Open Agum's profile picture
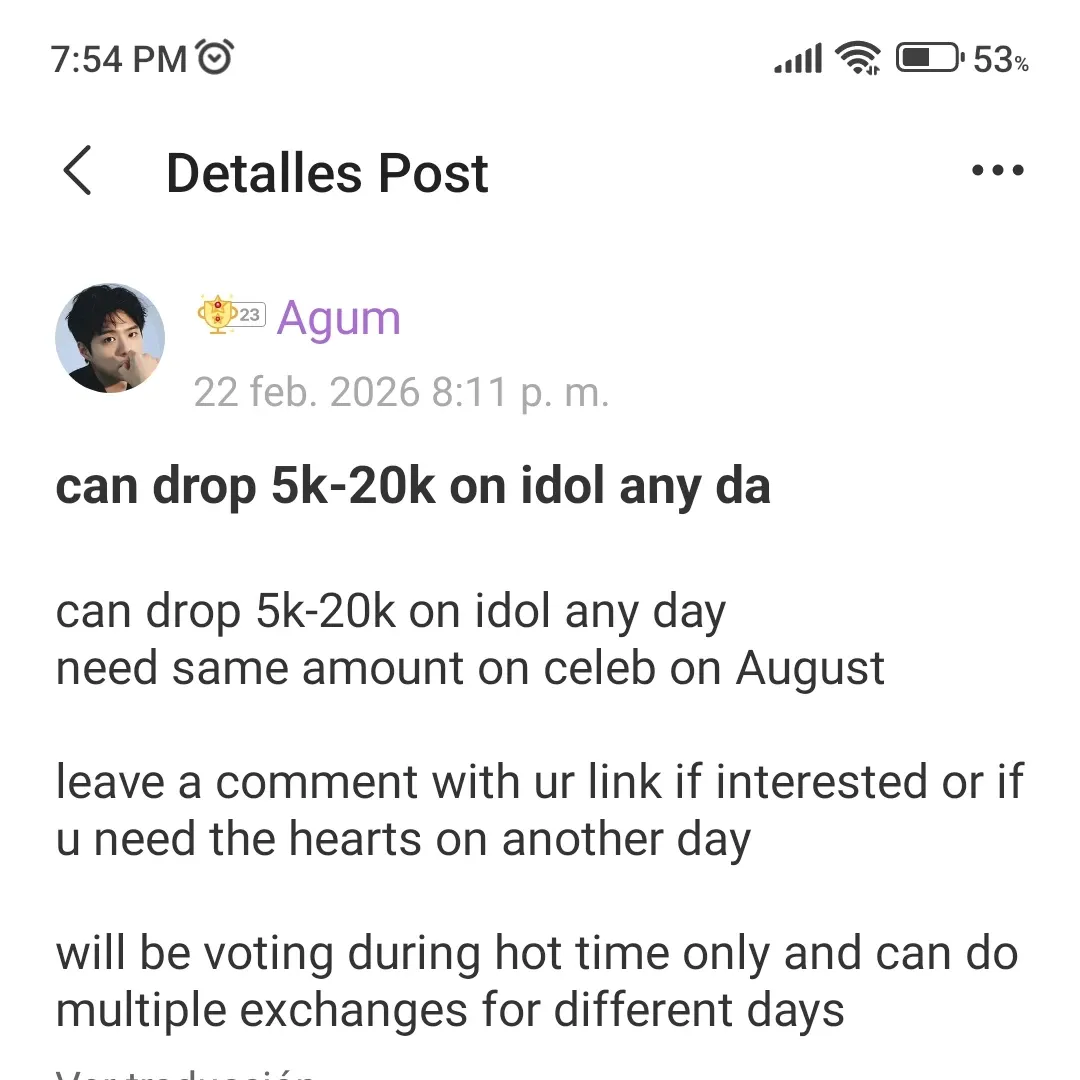 (110, 338)
